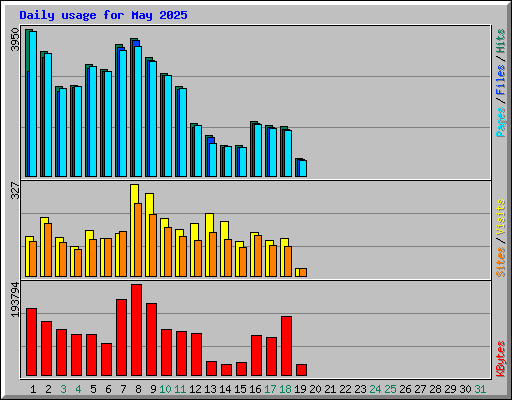Click the 193794 axis value
The height and width of the screenshot is (400, 512).
[15, 299]
